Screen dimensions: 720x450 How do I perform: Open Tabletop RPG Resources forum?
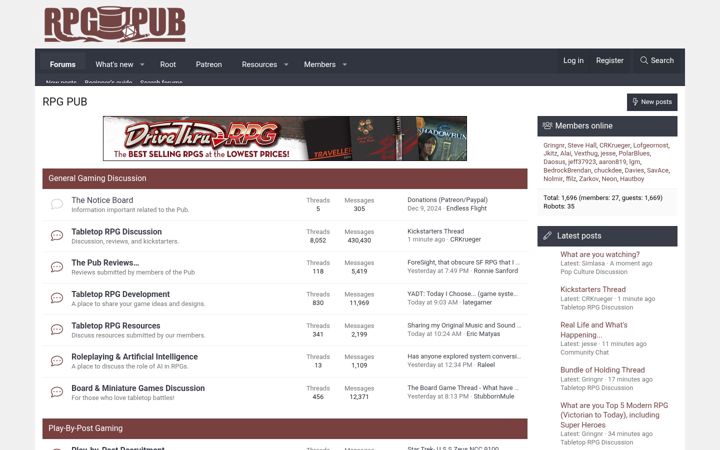pos(116,326)
